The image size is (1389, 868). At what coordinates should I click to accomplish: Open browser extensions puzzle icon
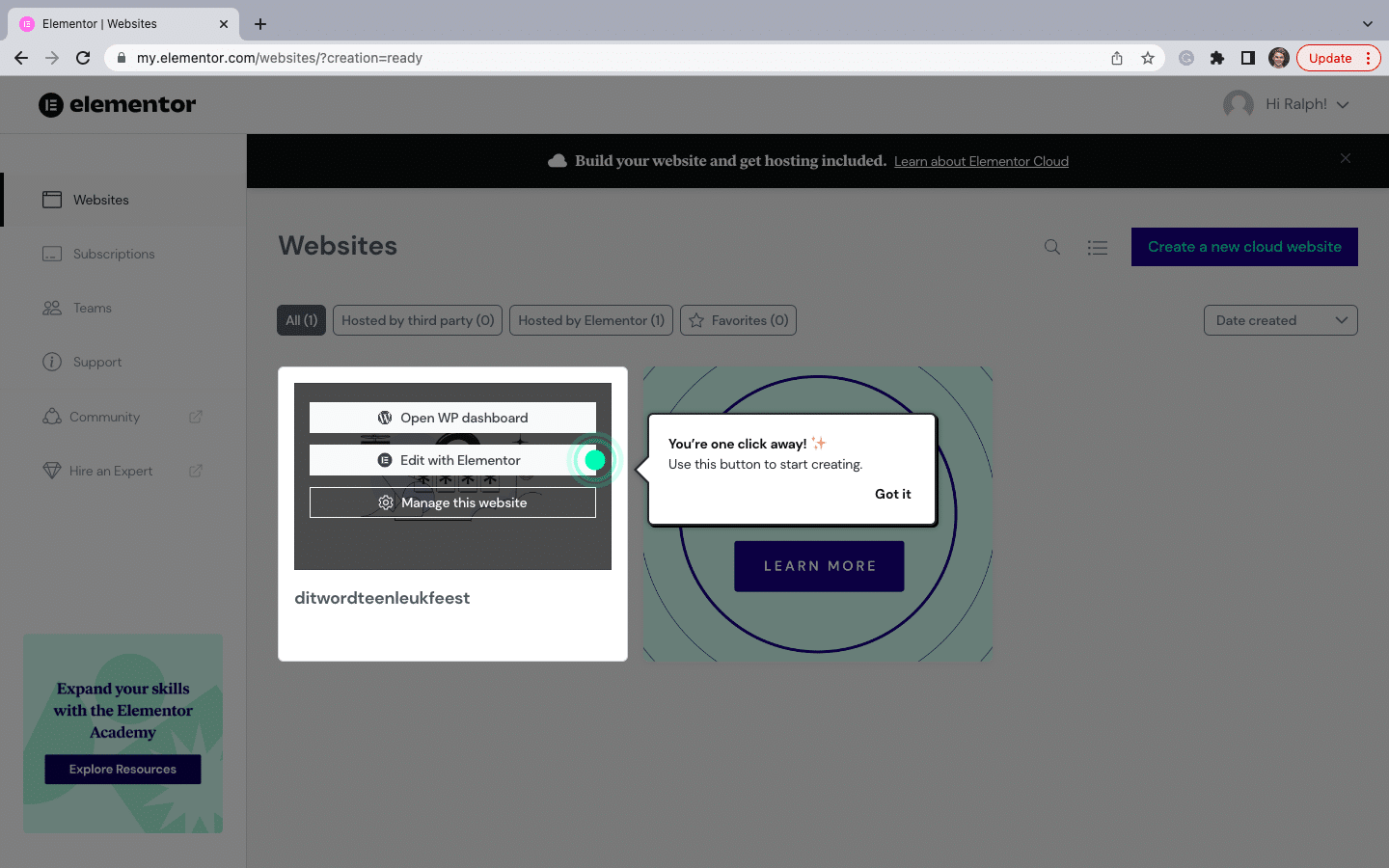(1217, 58)
